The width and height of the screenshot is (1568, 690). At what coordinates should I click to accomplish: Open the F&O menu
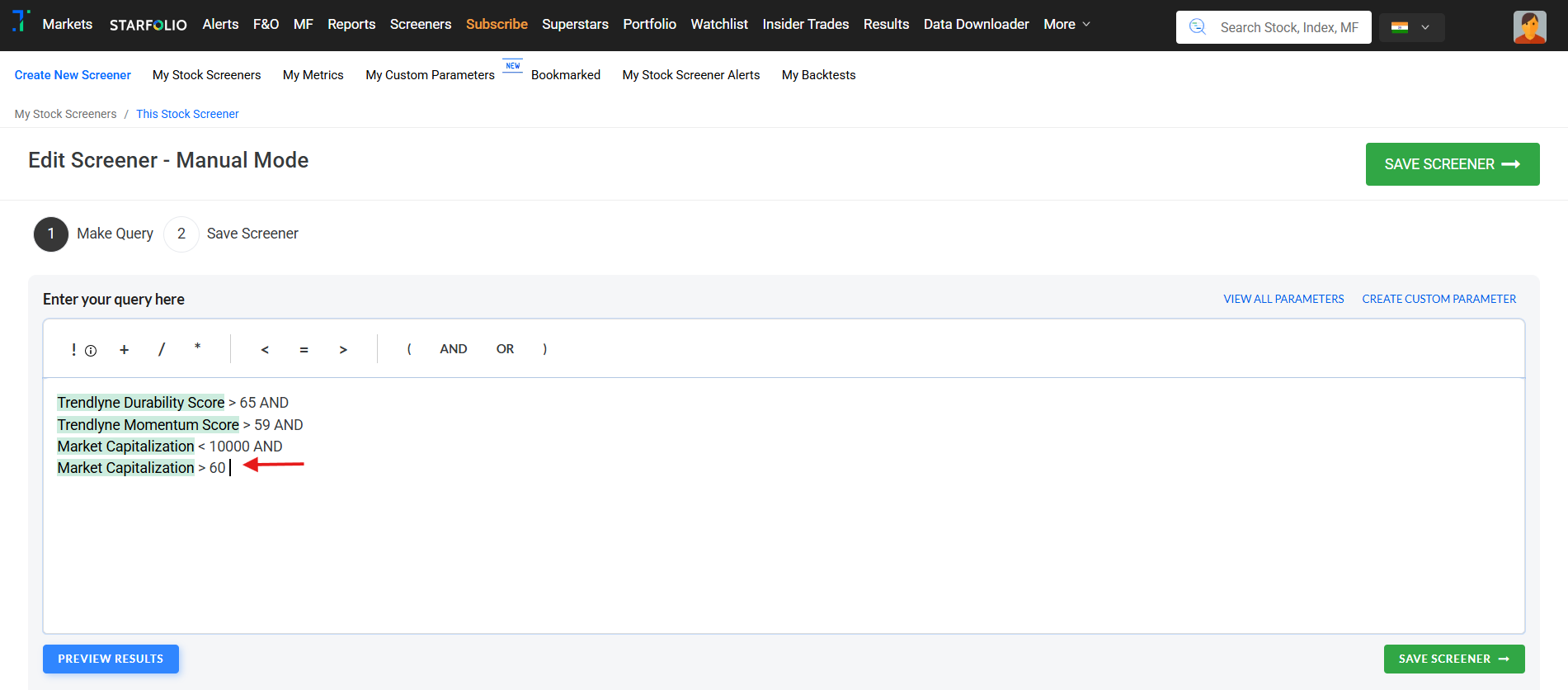[x=266, y=25]
